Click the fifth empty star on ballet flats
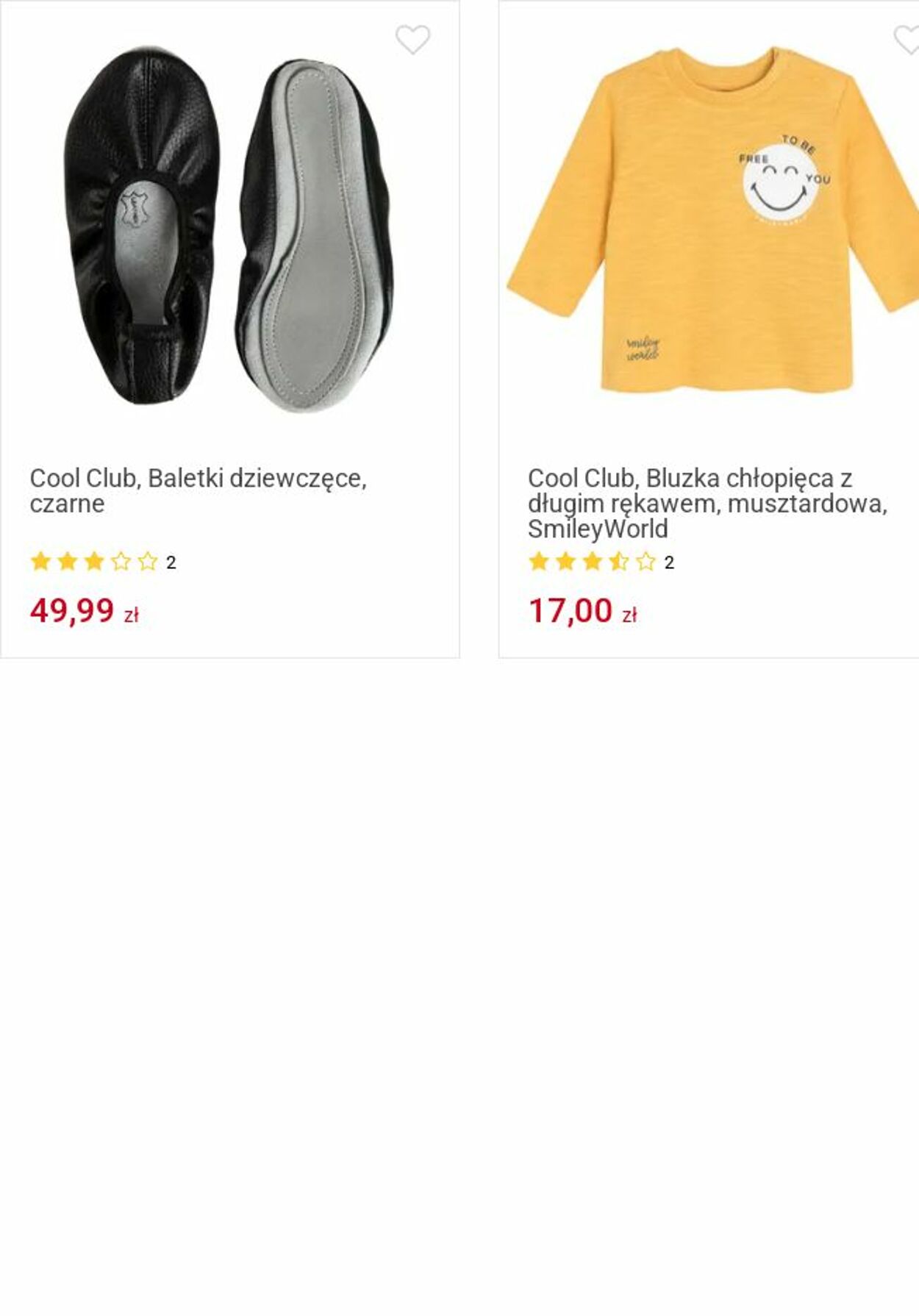Viewport: 919px width, 1316px height. pyautogui.click(x=148, y=562)
